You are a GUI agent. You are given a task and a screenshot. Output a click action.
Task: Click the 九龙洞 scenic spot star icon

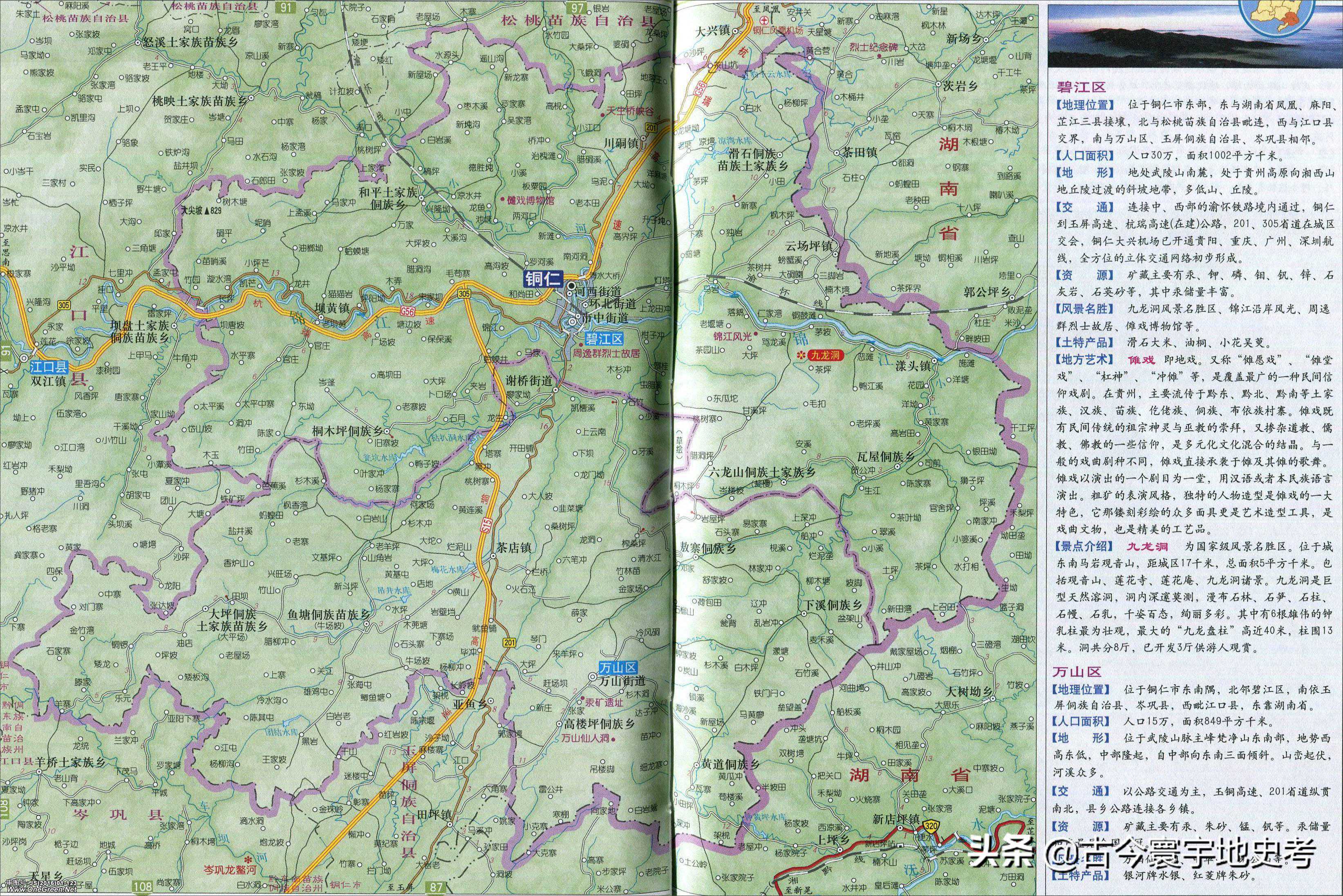tap(801, 355)
